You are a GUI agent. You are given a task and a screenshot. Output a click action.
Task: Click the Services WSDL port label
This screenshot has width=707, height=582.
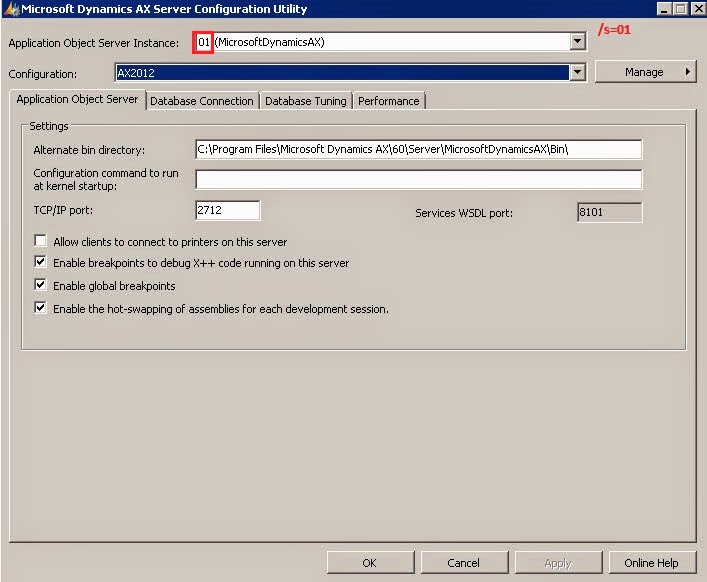(x=464, y=213)
